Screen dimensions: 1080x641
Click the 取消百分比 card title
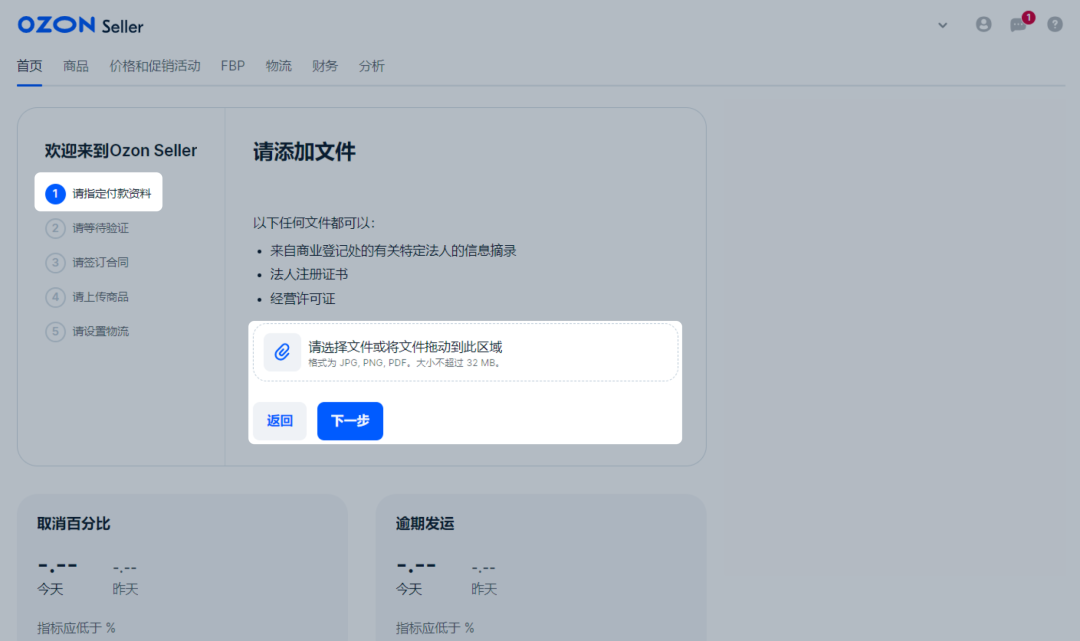tap(74, 524)
